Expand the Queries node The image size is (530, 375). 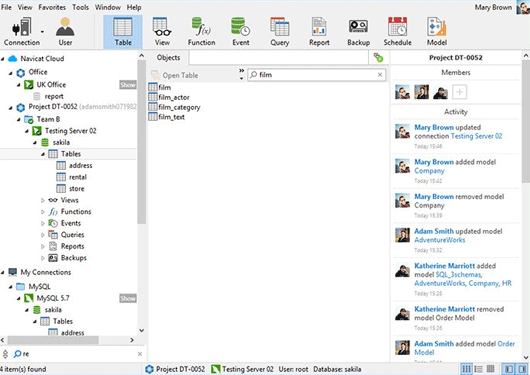click(x=43, y=235)
